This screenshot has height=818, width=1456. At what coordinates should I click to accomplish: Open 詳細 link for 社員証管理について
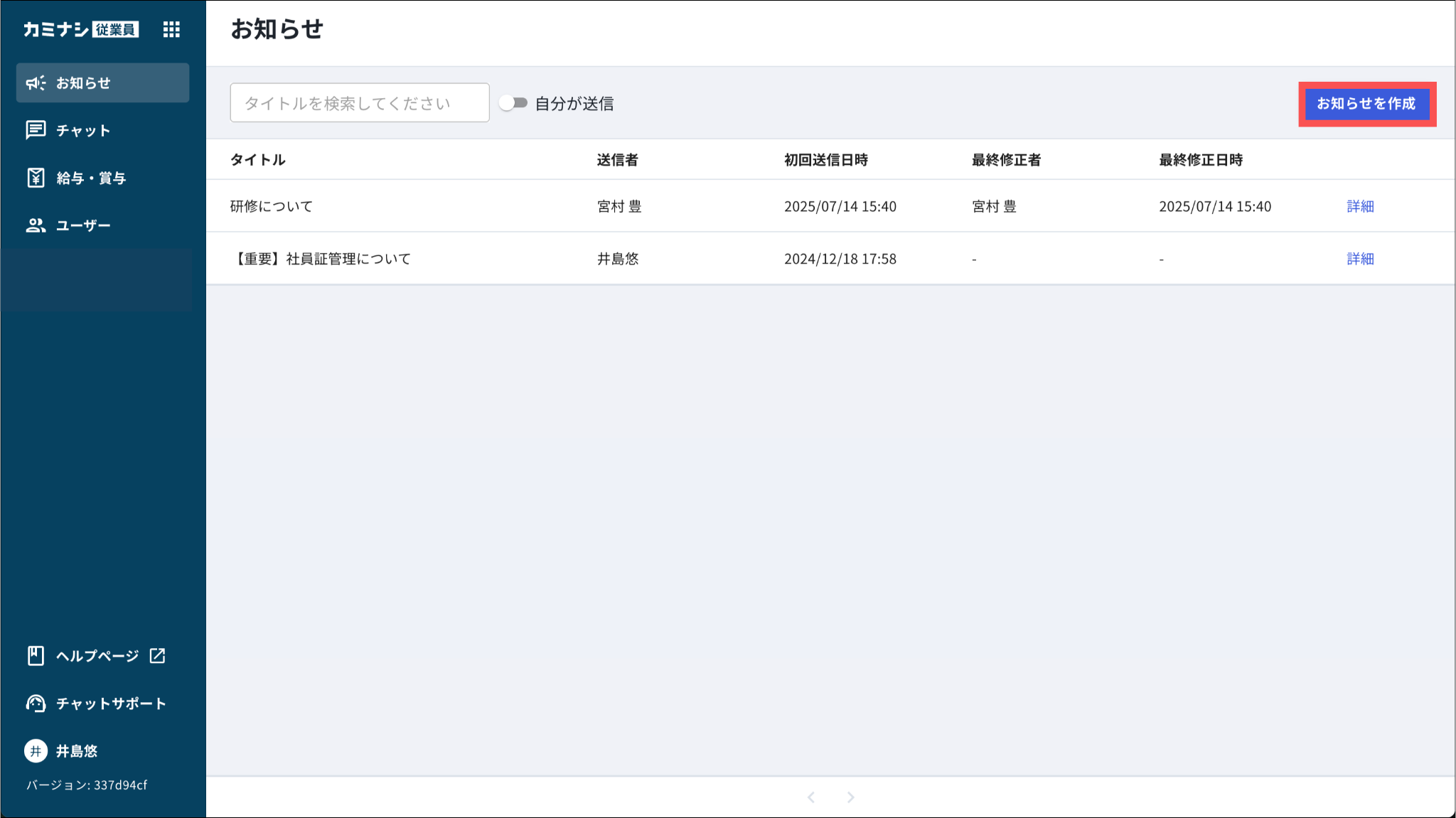coord(1359,259)
